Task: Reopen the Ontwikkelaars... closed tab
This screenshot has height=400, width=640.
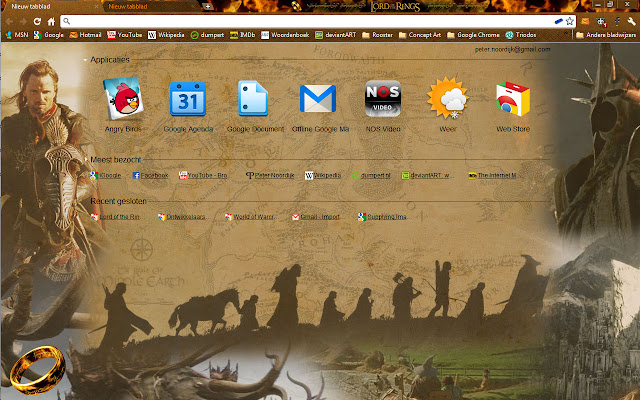Action: (x=182, y=217)
